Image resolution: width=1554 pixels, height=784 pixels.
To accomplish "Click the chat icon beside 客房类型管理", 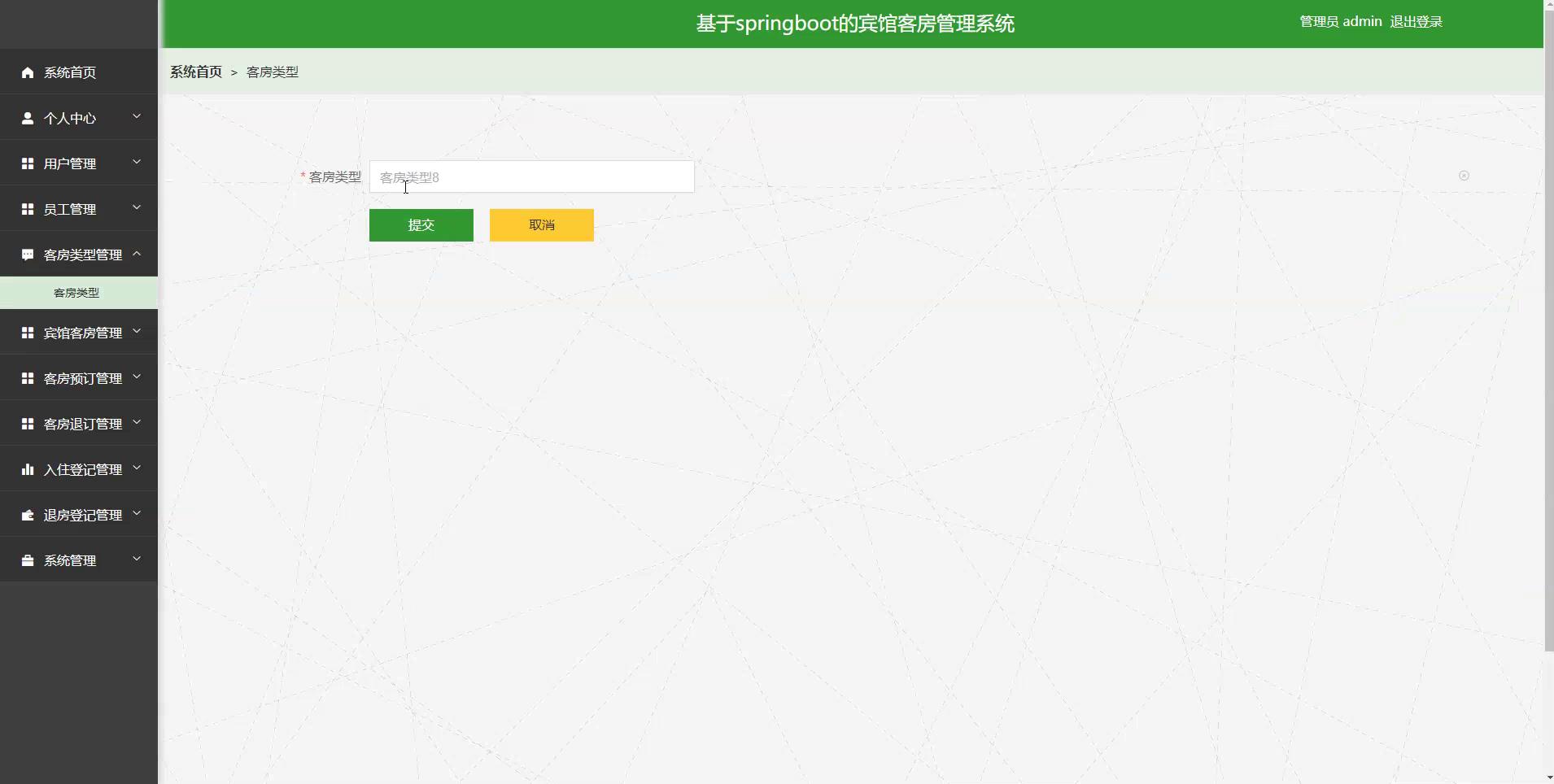I will point(28,255).
